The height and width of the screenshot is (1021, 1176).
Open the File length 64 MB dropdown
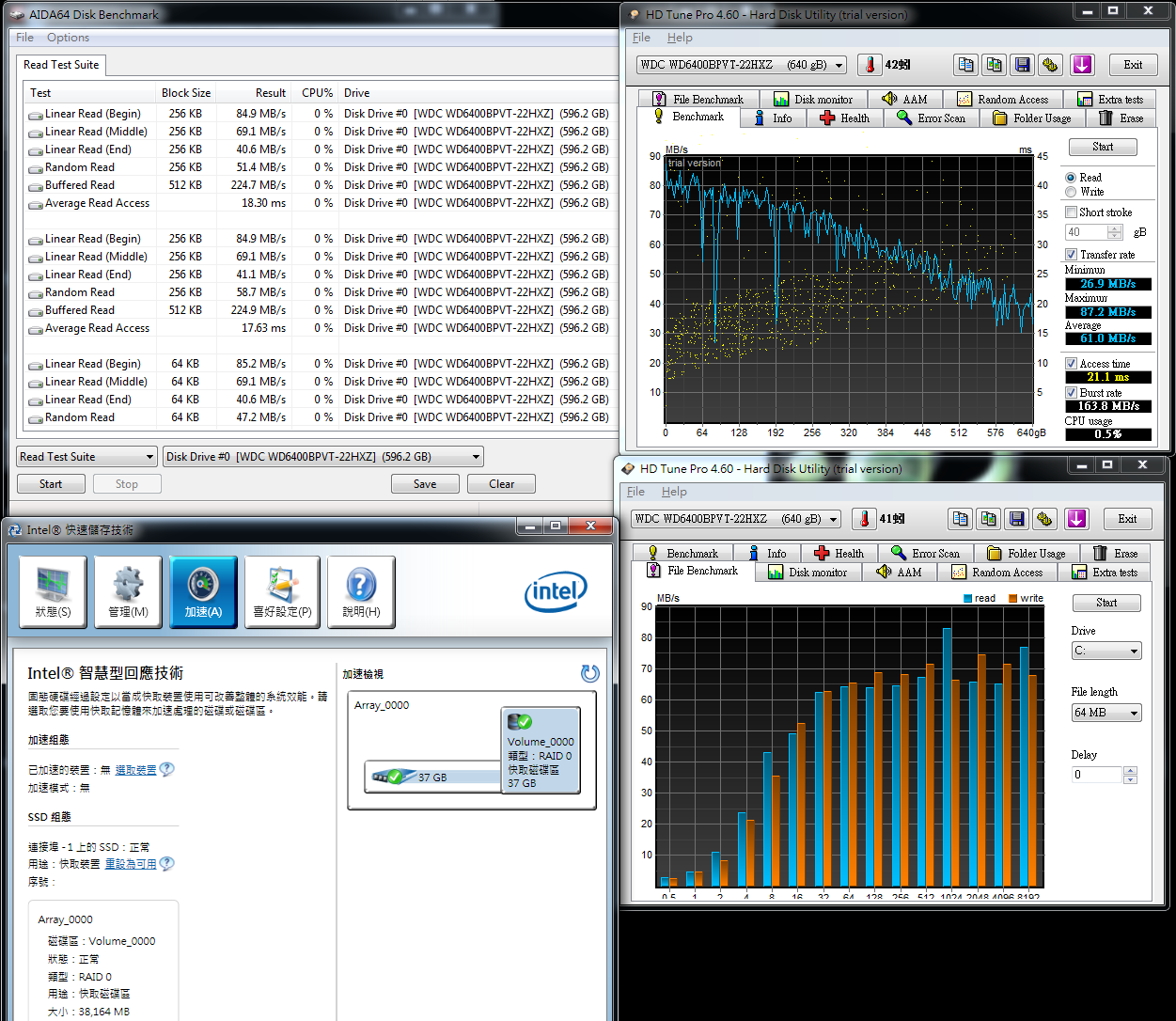[x=1106, y=713]
